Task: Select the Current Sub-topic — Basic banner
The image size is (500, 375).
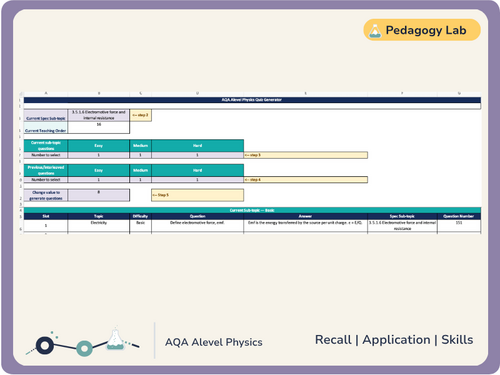Action: 252,210
